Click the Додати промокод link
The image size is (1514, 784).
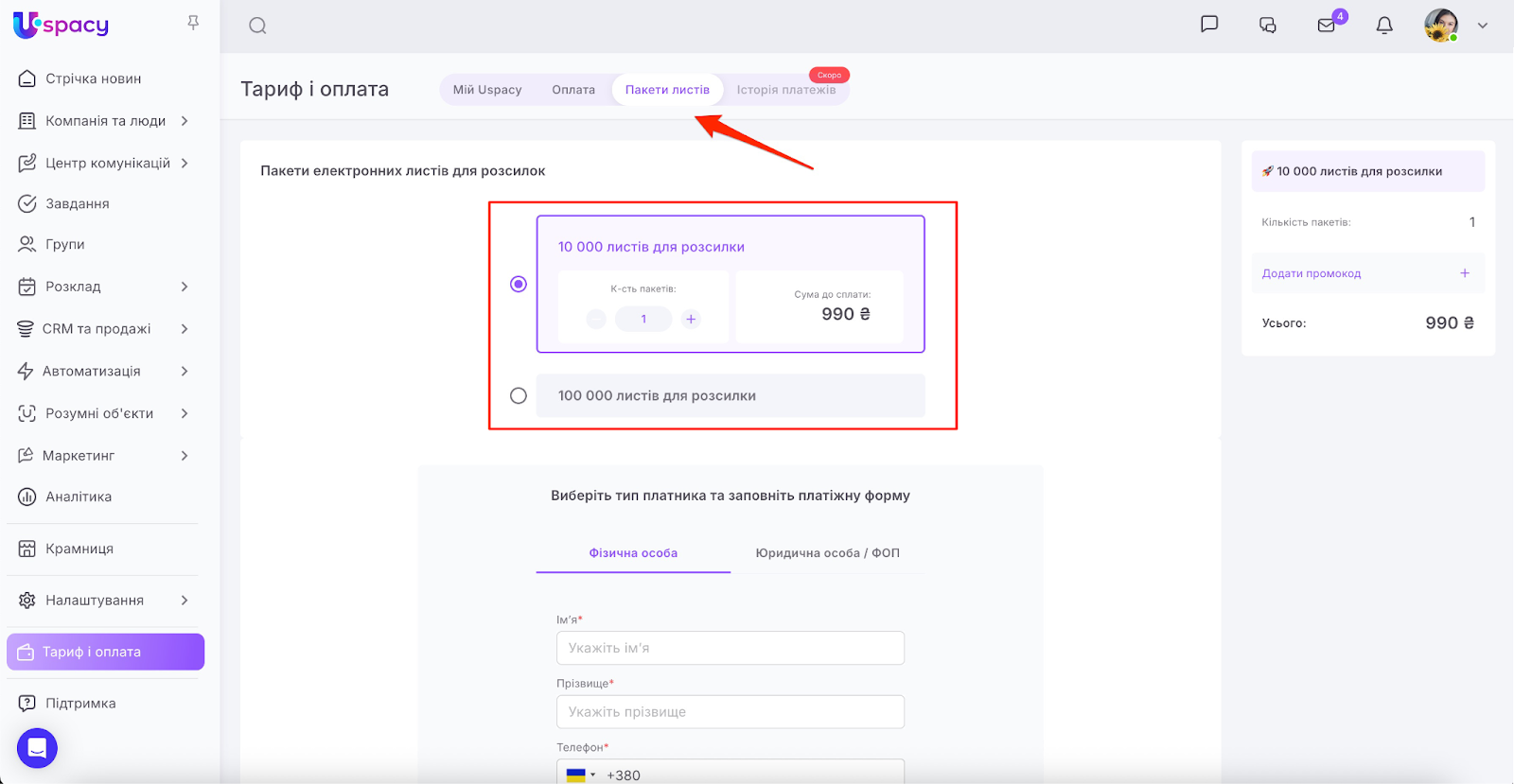tap(1312, 273)
